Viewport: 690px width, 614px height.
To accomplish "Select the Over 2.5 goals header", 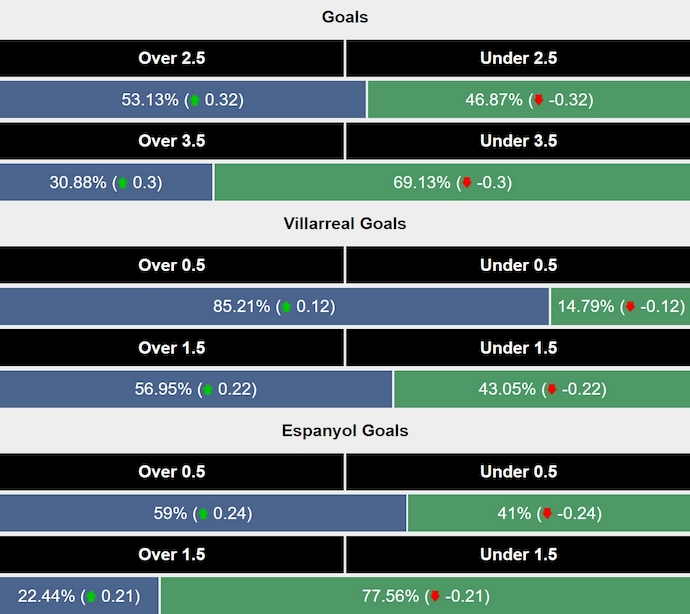I will click(x=172, y=58).
